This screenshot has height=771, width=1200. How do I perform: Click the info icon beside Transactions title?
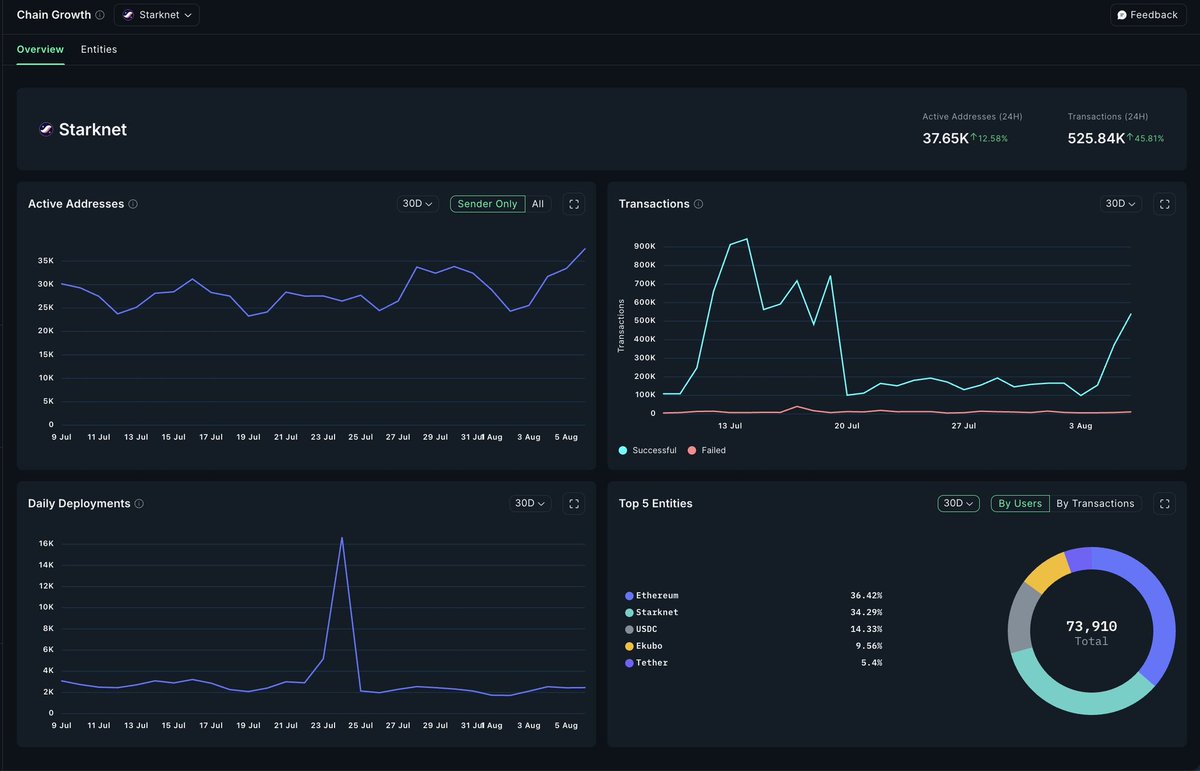[x=698, y=204]
